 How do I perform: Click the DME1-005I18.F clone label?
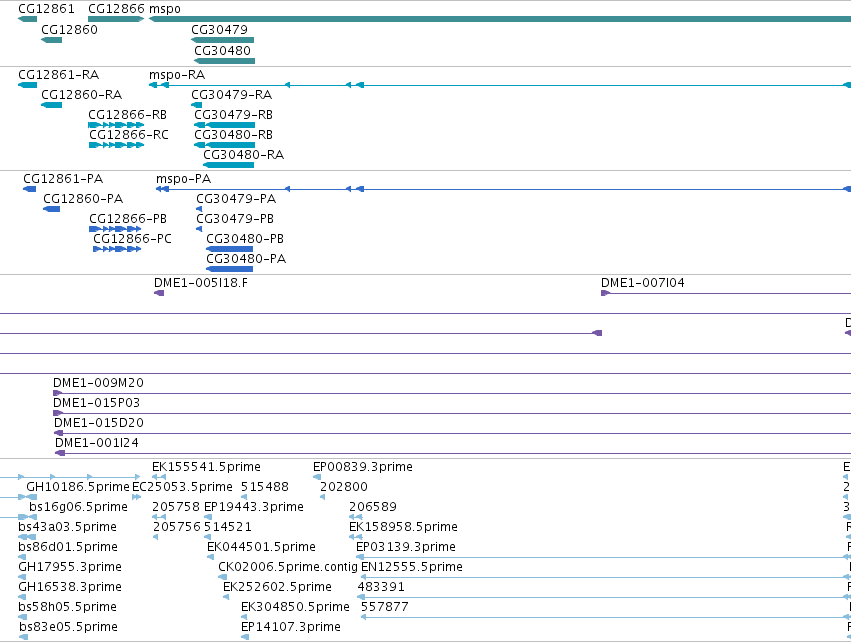point(201,283)
